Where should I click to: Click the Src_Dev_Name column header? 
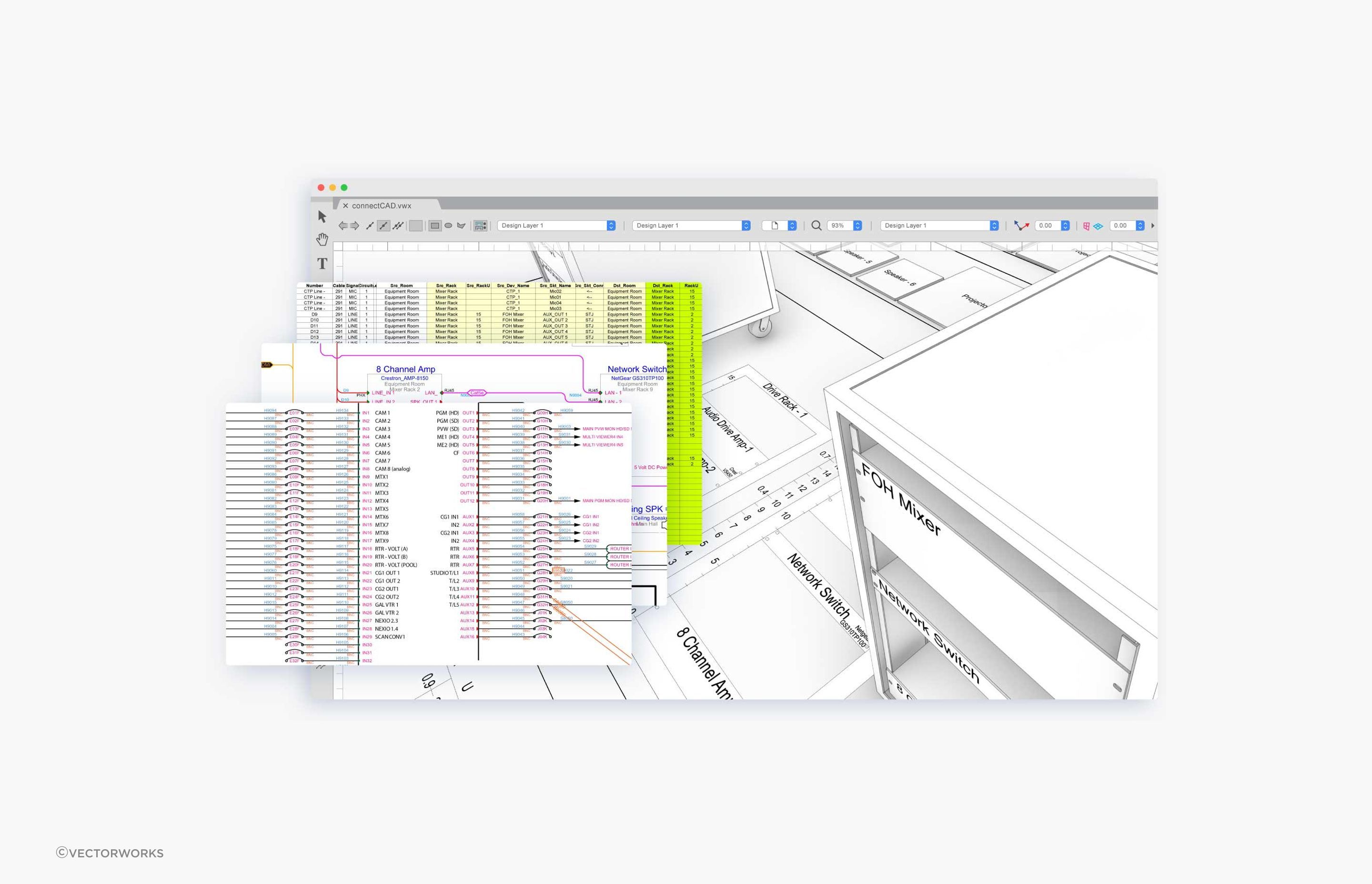(x=513, y=285)
